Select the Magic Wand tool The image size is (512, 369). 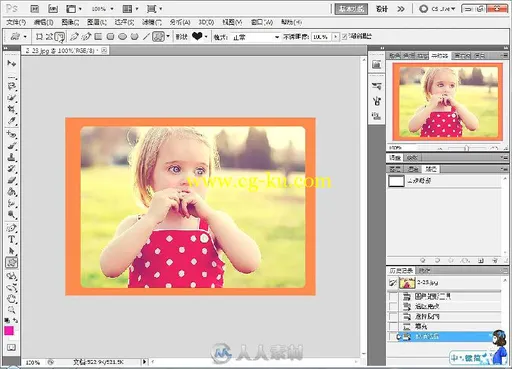11,98
